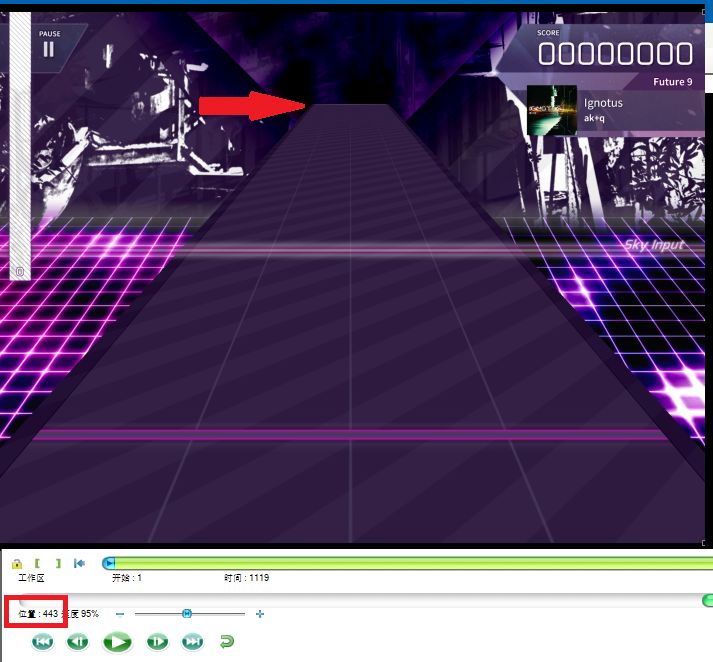Click the 95% speed value
Image resolution: width=713 pixels, height=662 pixels.
(90, 614)
